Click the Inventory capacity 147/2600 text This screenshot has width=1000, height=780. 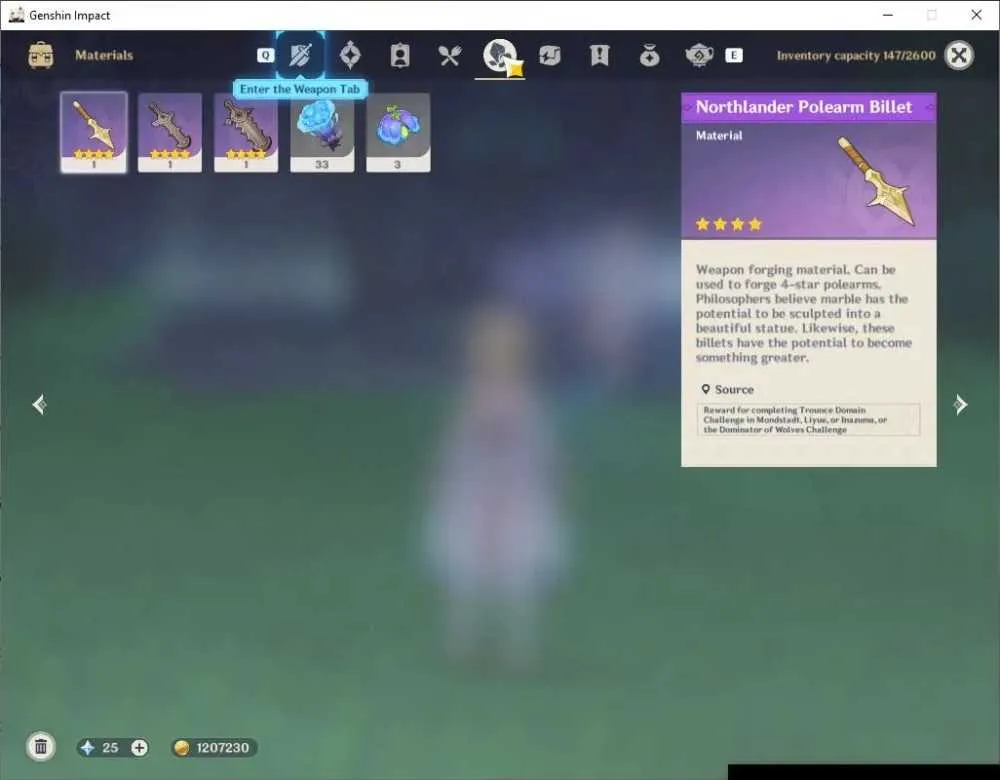point(856,55)
